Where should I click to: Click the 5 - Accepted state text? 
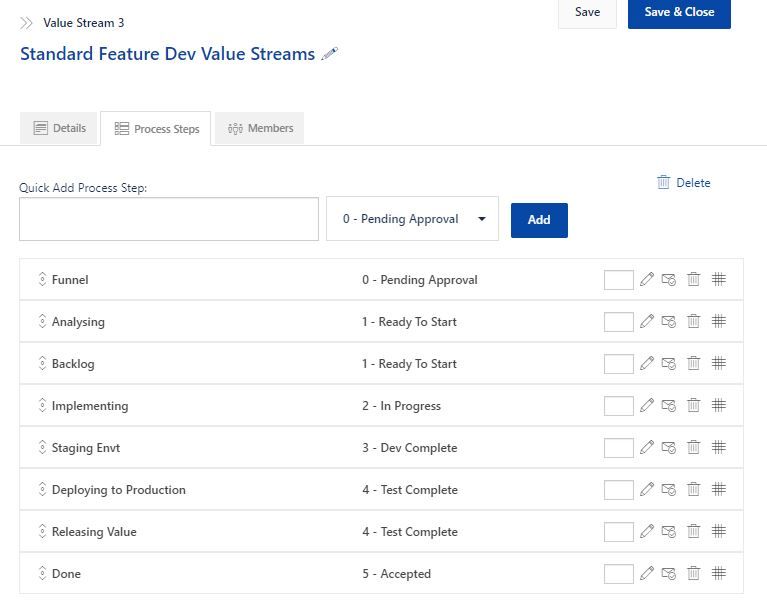pyautogui.click(x=396, y=574)
